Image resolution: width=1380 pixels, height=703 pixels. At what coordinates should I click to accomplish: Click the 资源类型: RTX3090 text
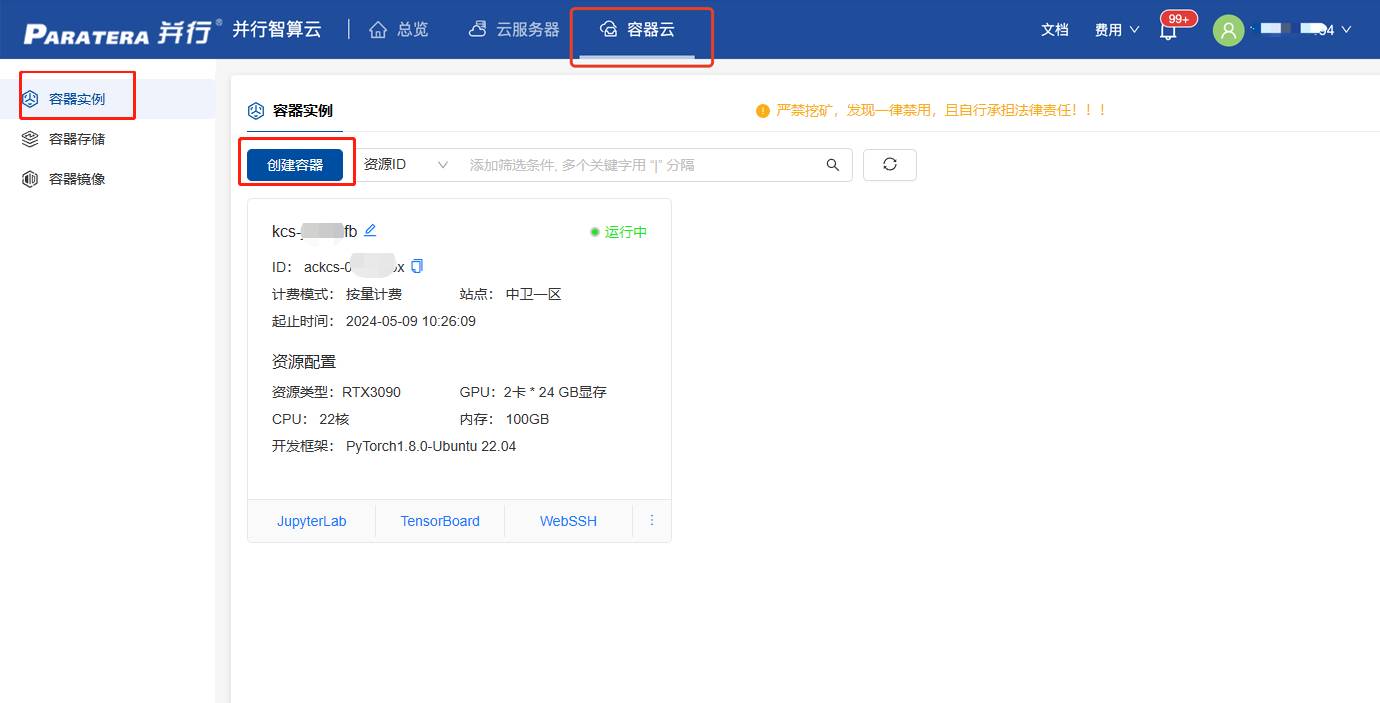[336, 392]
